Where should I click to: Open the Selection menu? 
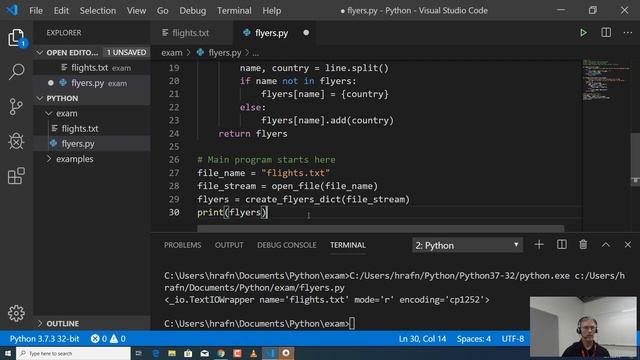(98, 10)
